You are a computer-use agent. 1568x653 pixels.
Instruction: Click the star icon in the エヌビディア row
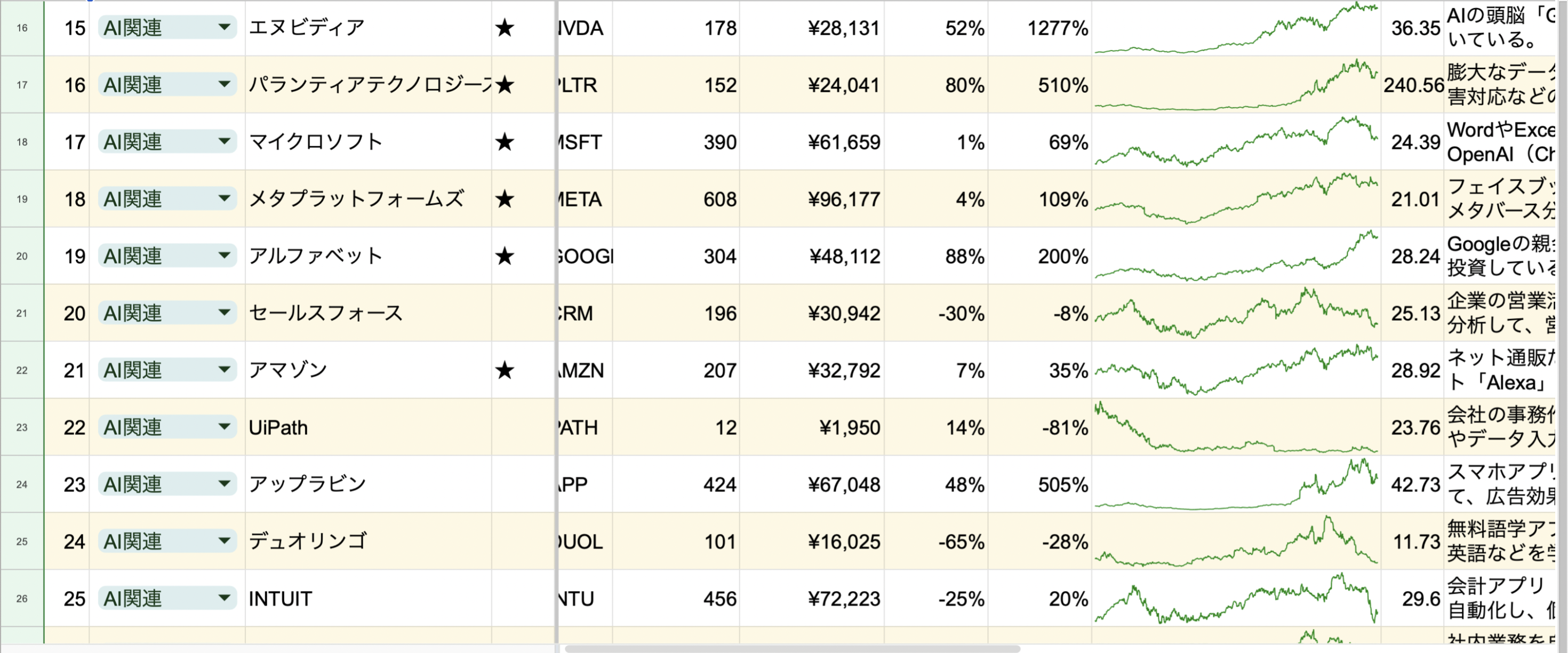pyautogui.click(x=505, y=28)
